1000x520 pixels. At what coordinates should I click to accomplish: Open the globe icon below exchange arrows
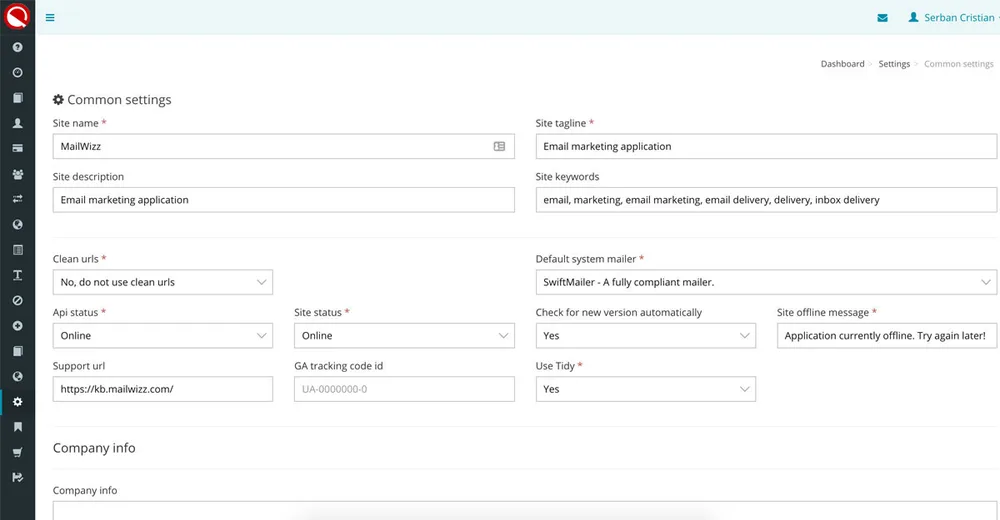18,225
